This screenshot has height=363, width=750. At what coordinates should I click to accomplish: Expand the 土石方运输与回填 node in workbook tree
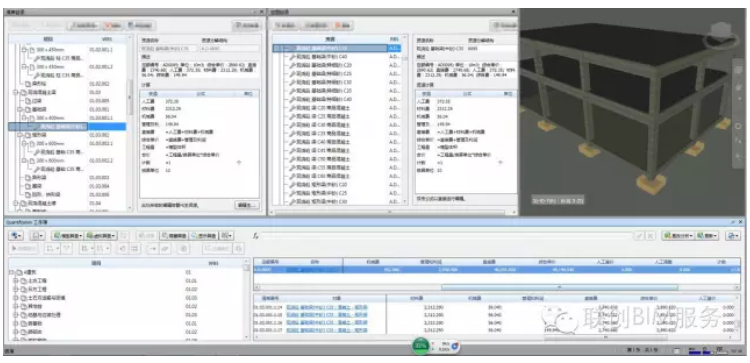(16, 297)
